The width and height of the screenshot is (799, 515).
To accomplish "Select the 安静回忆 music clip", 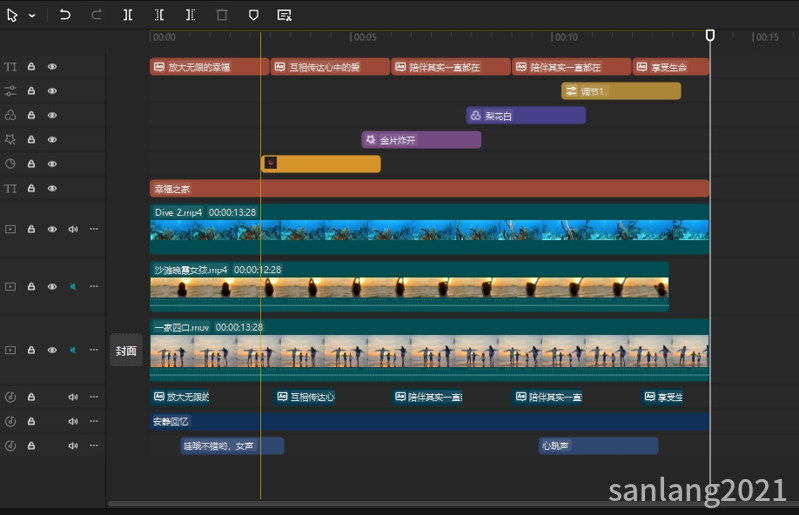I will point(429,421).
